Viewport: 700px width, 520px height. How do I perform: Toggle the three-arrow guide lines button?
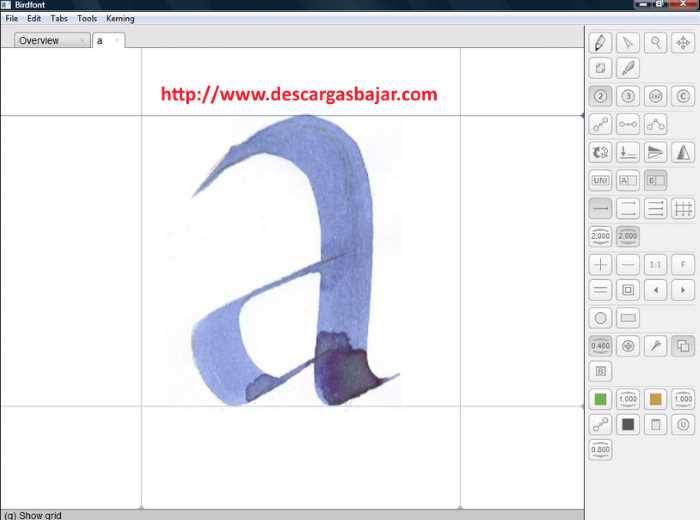tap(655, 208)
